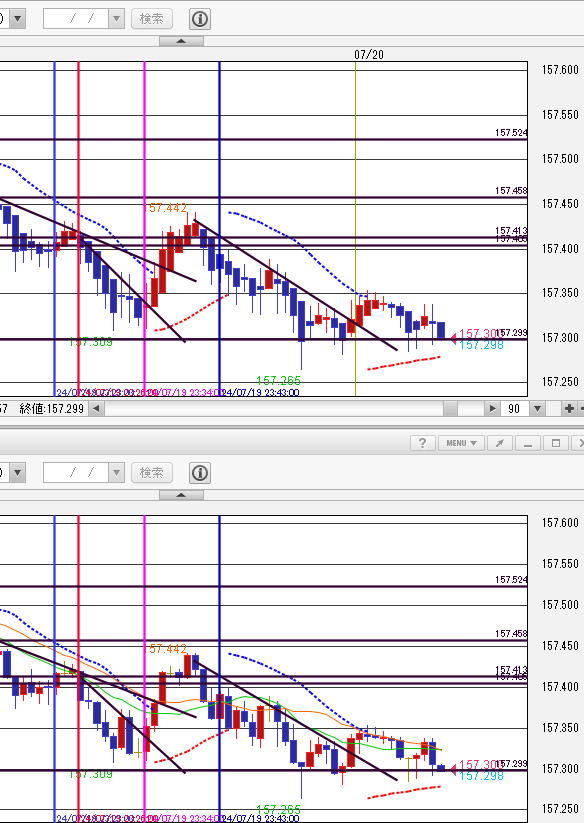Open the MENU dropdown of lower chart
Image resolution: width=584 pixels, height=823 pixels.
[x=461, y=443]
